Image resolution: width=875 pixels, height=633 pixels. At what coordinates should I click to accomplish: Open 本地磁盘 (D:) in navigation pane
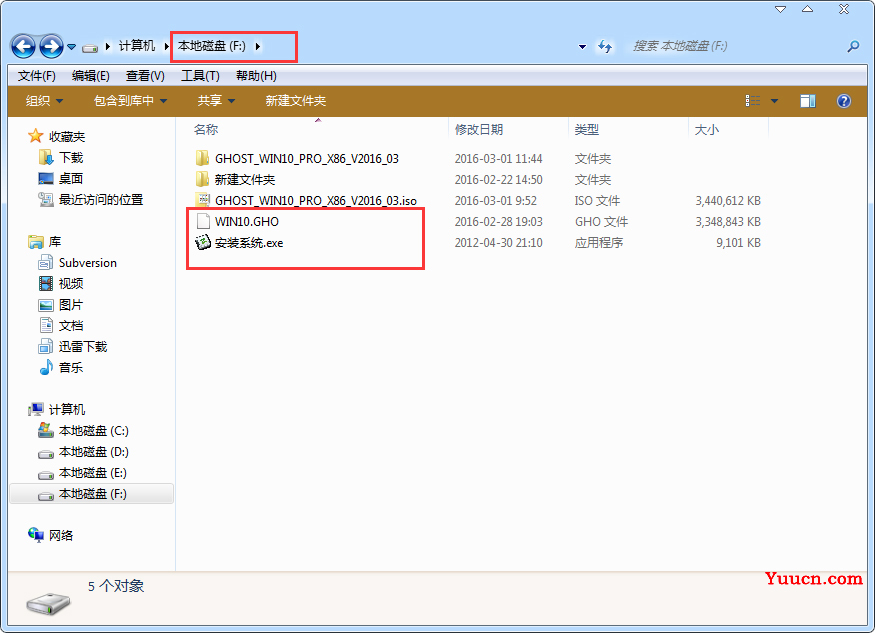pyautogui.click(x=94, y=452)
